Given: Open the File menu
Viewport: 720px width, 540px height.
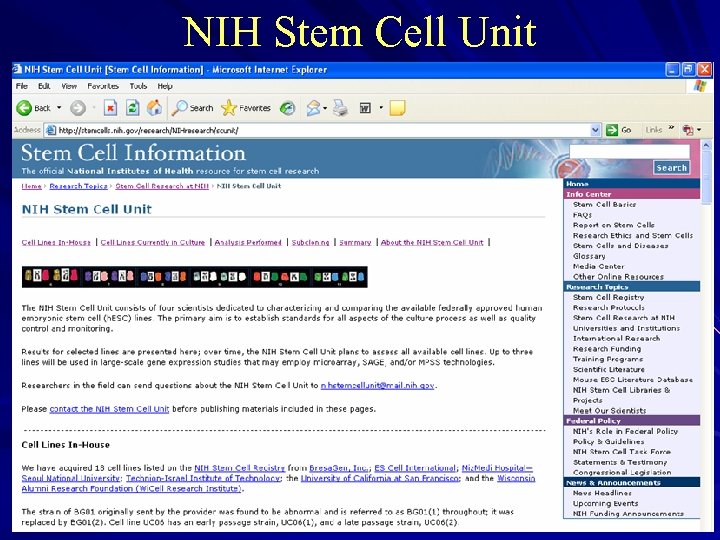Looking at the screenshot, I should click(x=22, y=86).
